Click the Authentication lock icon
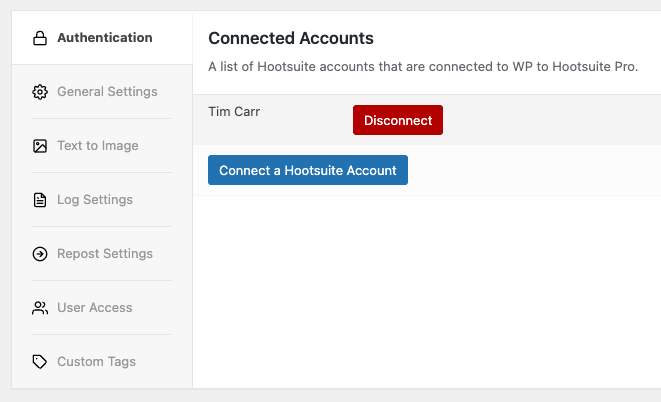The width and height of the screenshot is (661, 402). point(40,38)
